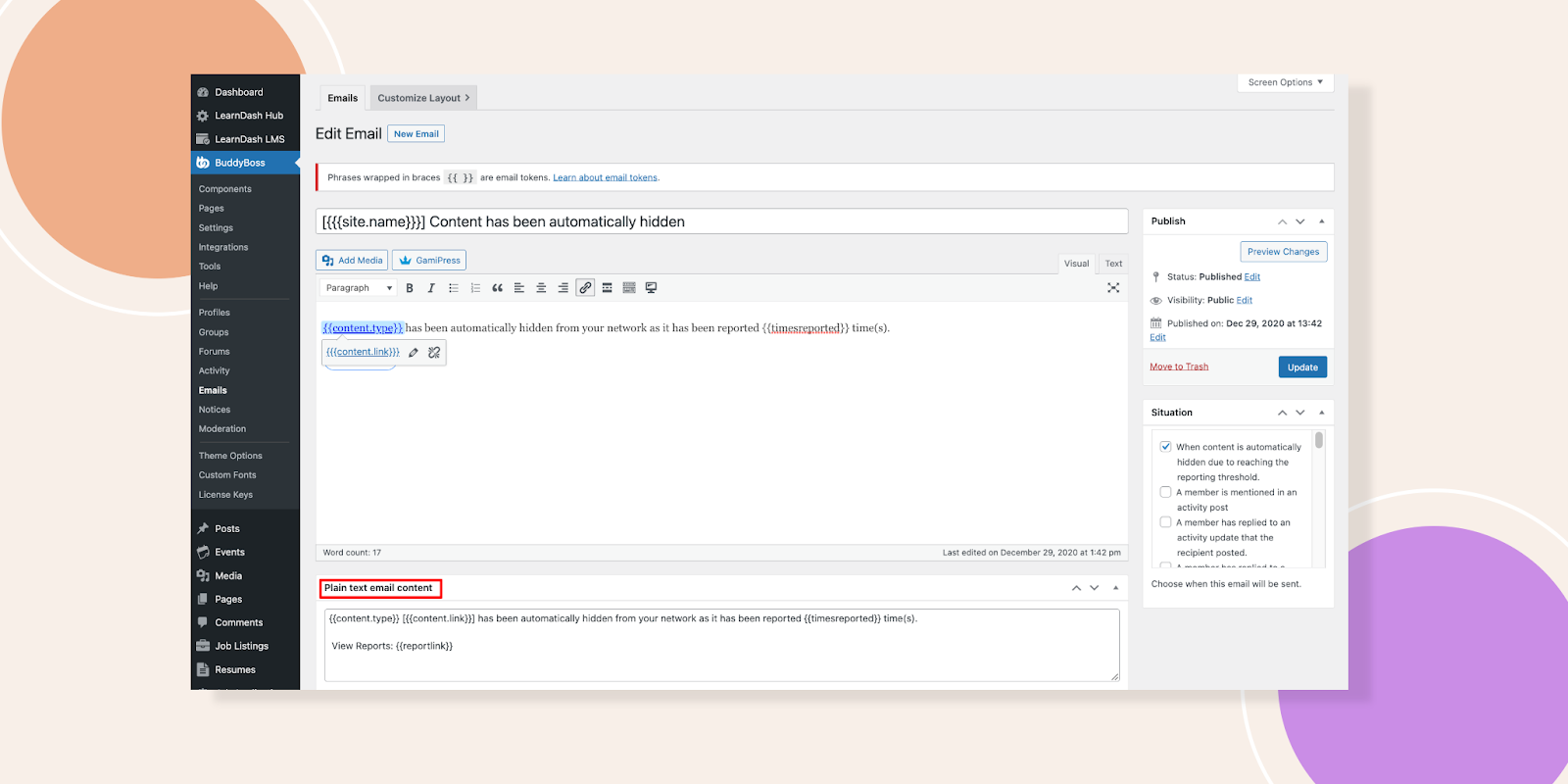Image resolution: width=1568 pixels, height=784 pixels.
Task: Uncheck 'When content is automatically hidden' situation
Action: pyautogui.click(x=1165, y=447)
